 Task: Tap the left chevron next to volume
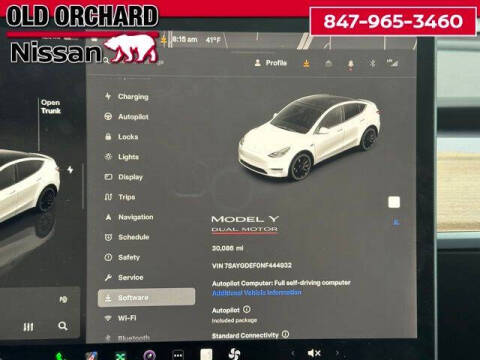pyautogui.click(x=292, y=353)
